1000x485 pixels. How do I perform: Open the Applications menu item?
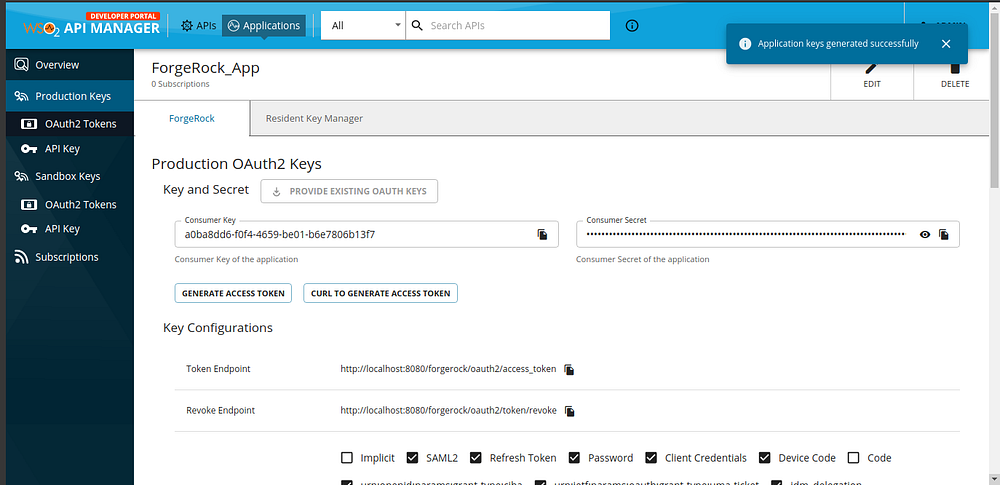point(264,26)
